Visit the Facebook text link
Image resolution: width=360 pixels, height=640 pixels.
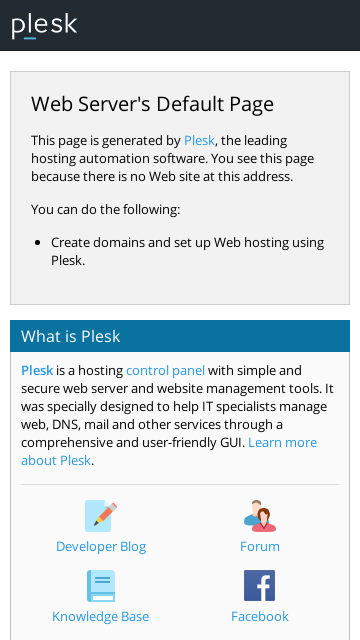pyautogui.click(x=260, y=616)
